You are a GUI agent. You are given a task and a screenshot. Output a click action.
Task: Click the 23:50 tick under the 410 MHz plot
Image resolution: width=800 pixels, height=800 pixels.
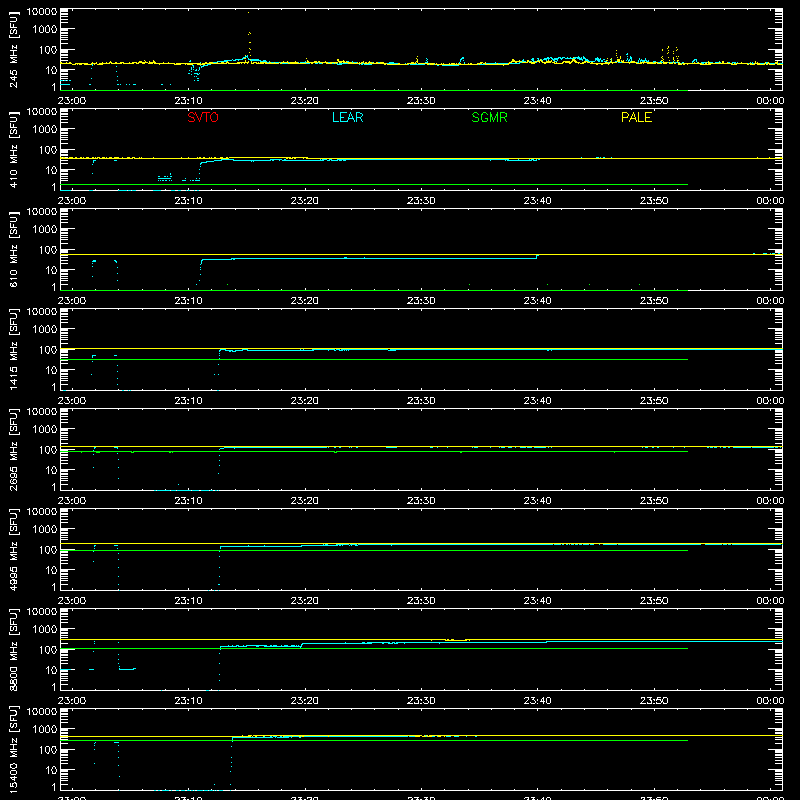pyautogui.click(x=654, y=201)
